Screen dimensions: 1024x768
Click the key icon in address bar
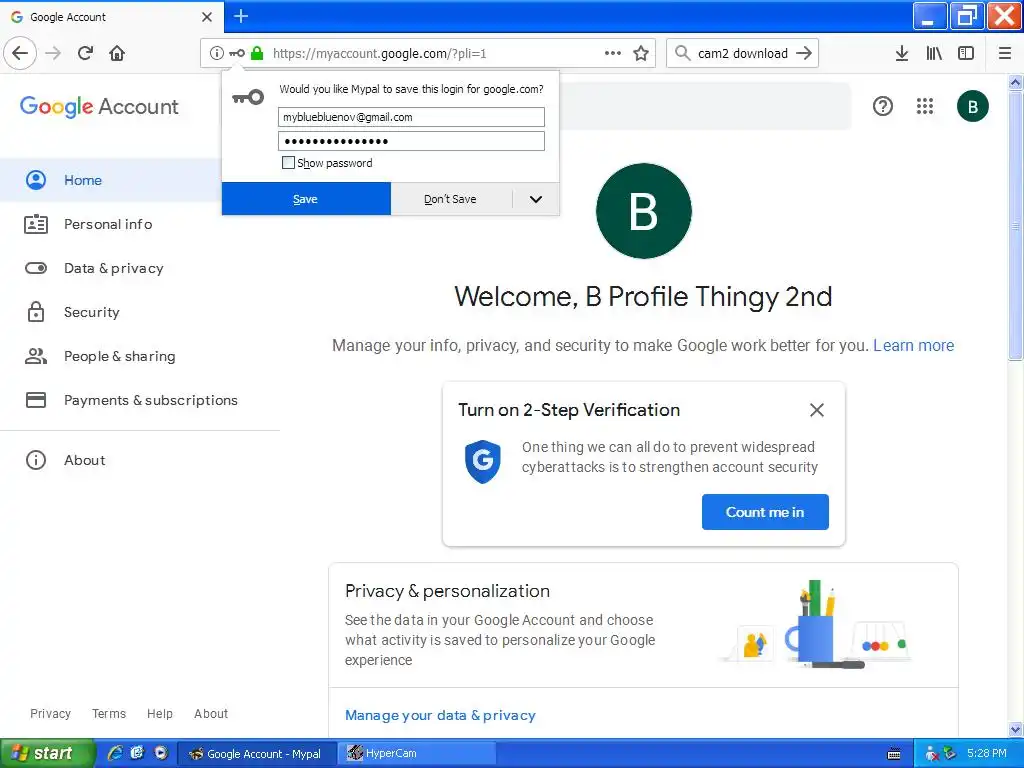coord(237,53)
